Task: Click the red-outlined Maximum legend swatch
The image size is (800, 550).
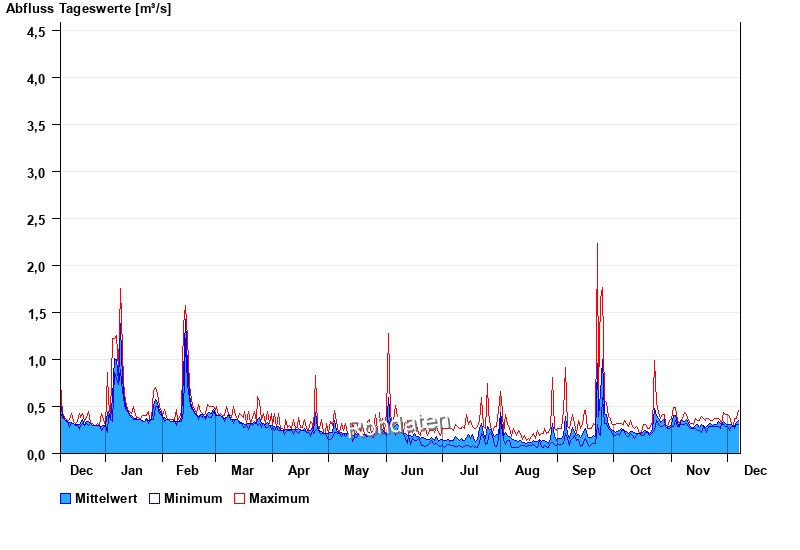Action: 240,498
